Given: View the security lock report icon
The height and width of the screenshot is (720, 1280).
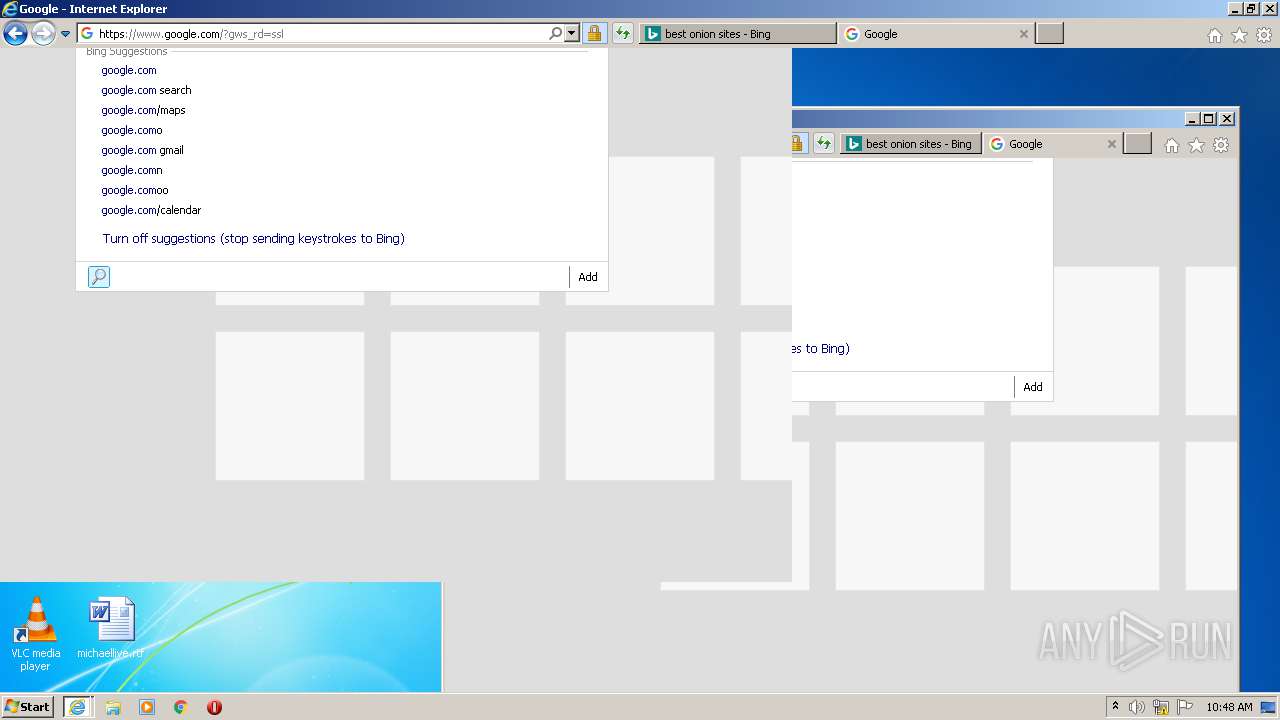Looking at the screenshot, I should point(594,34).
